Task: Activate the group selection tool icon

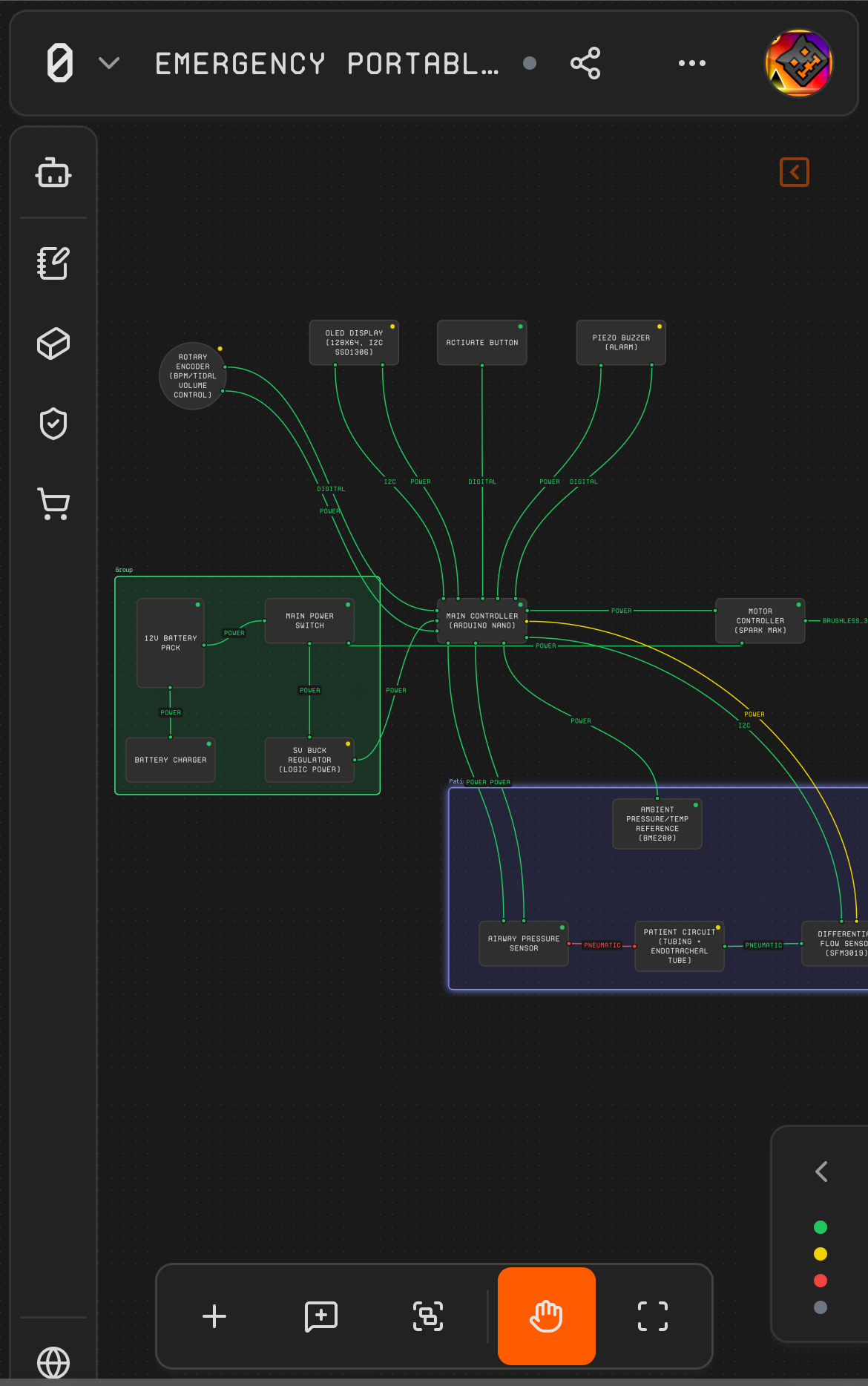Action: click(428, 1316)
